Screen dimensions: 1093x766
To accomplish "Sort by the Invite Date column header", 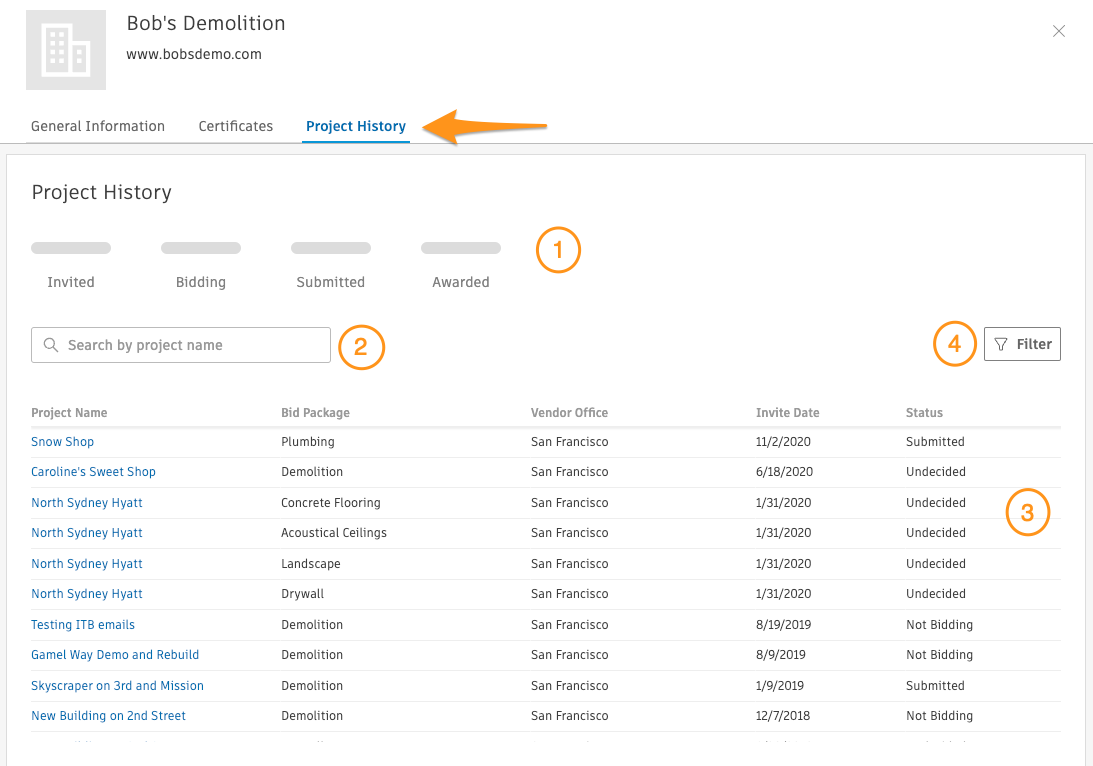I will [787, 413].
